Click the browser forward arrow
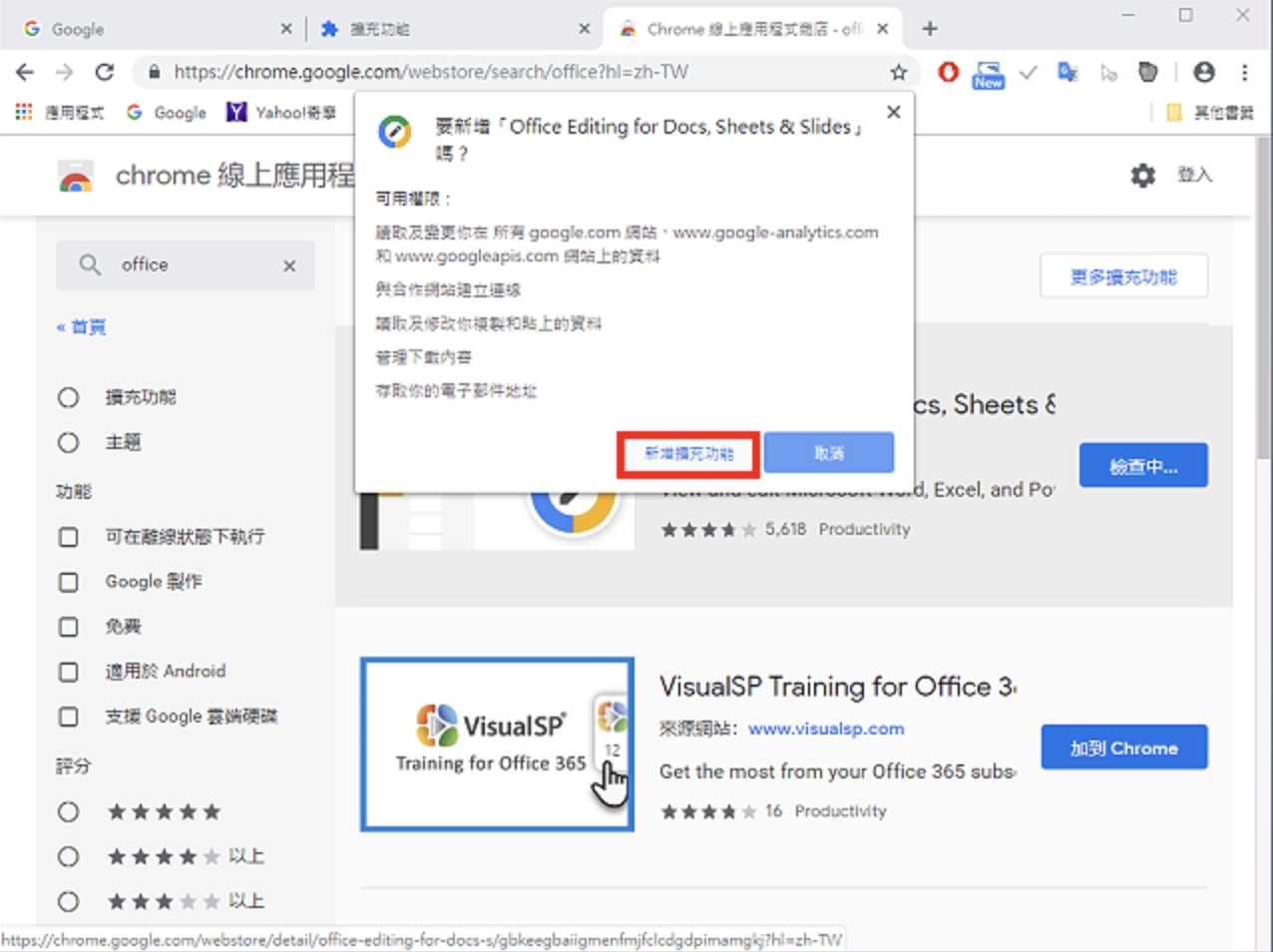 (64, 72)
